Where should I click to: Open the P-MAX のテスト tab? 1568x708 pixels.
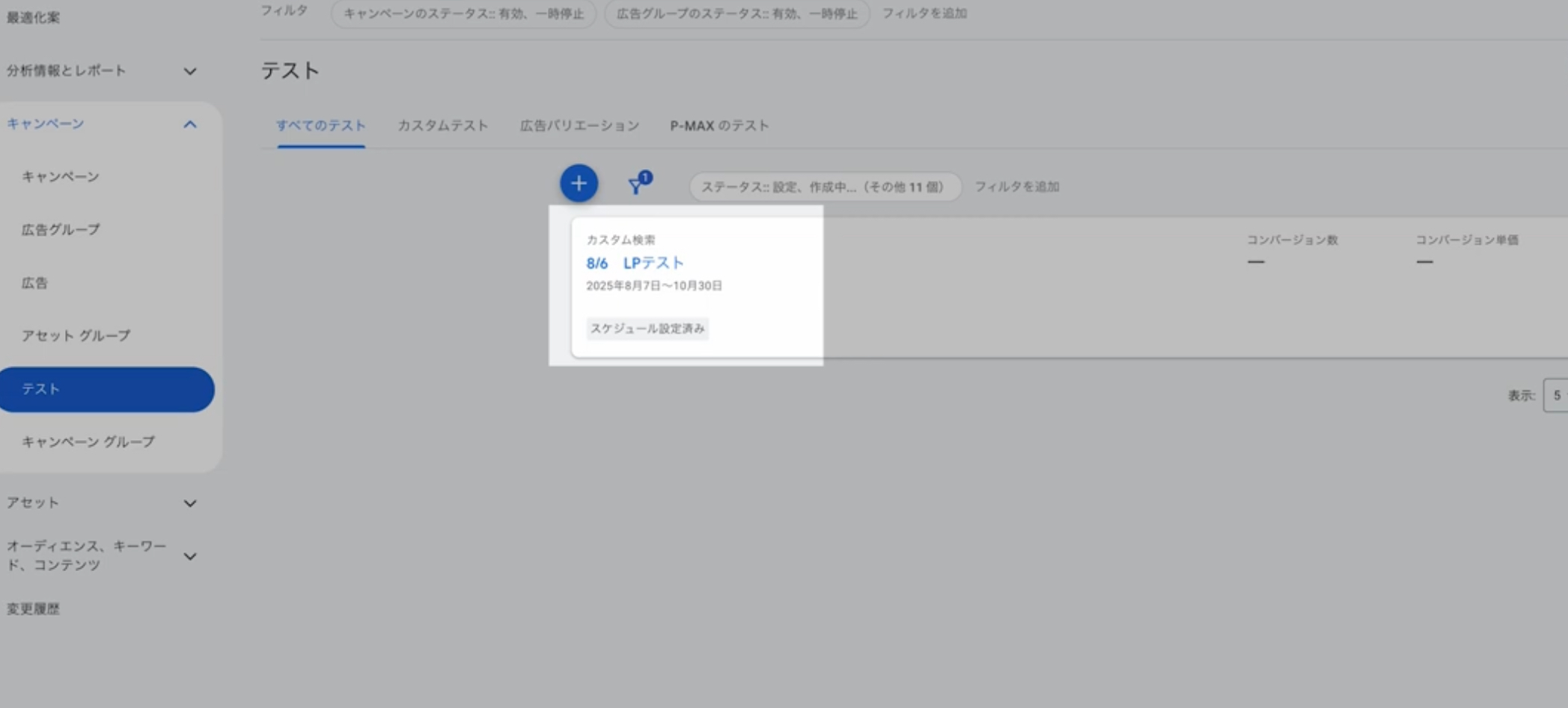[719, 126]
